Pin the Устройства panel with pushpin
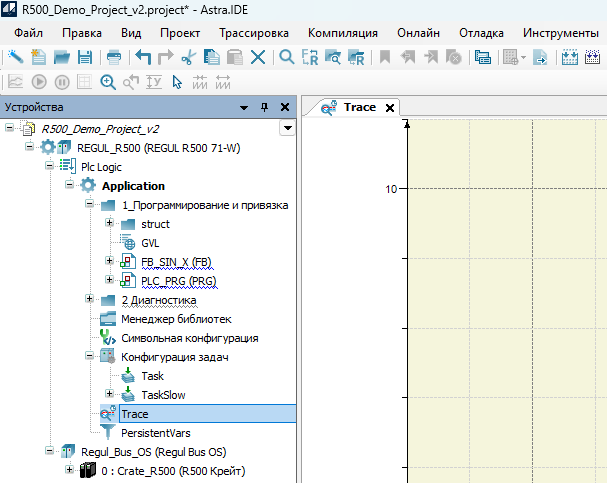This screenshot has width=607, height=483. pos(265,107)
